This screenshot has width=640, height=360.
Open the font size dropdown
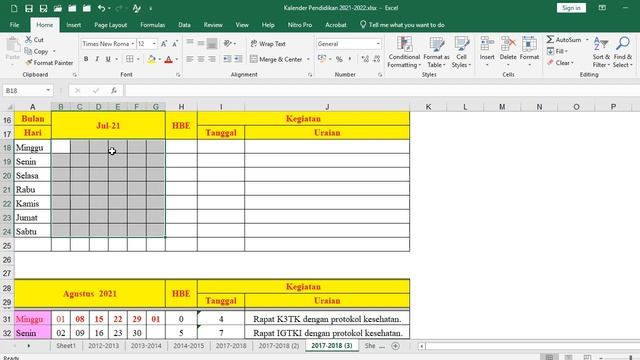click(x=154, y=44)
